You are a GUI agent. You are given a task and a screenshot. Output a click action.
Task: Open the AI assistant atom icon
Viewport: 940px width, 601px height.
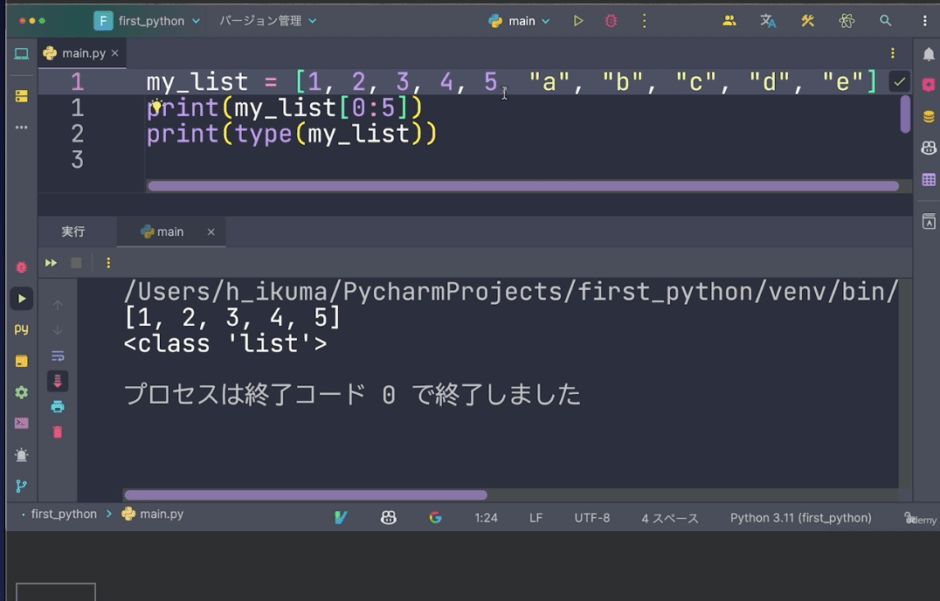pos(846,21)
